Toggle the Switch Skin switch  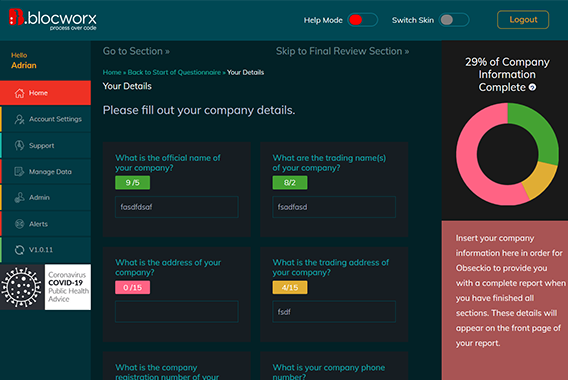tap(454, 20)
